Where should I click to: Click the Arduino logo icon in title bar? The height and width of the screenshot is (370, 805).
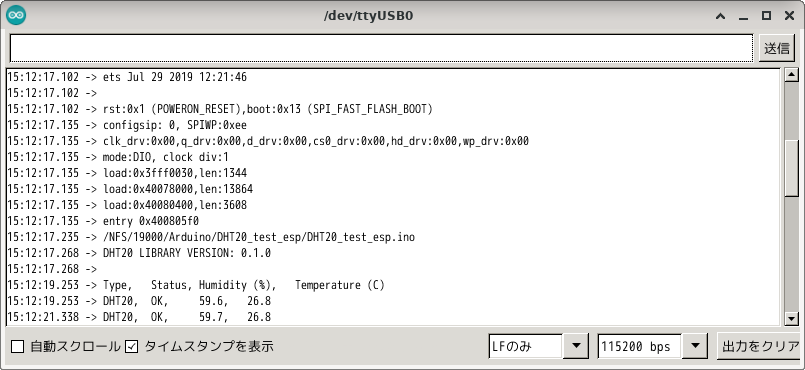[x=16, y=15]
